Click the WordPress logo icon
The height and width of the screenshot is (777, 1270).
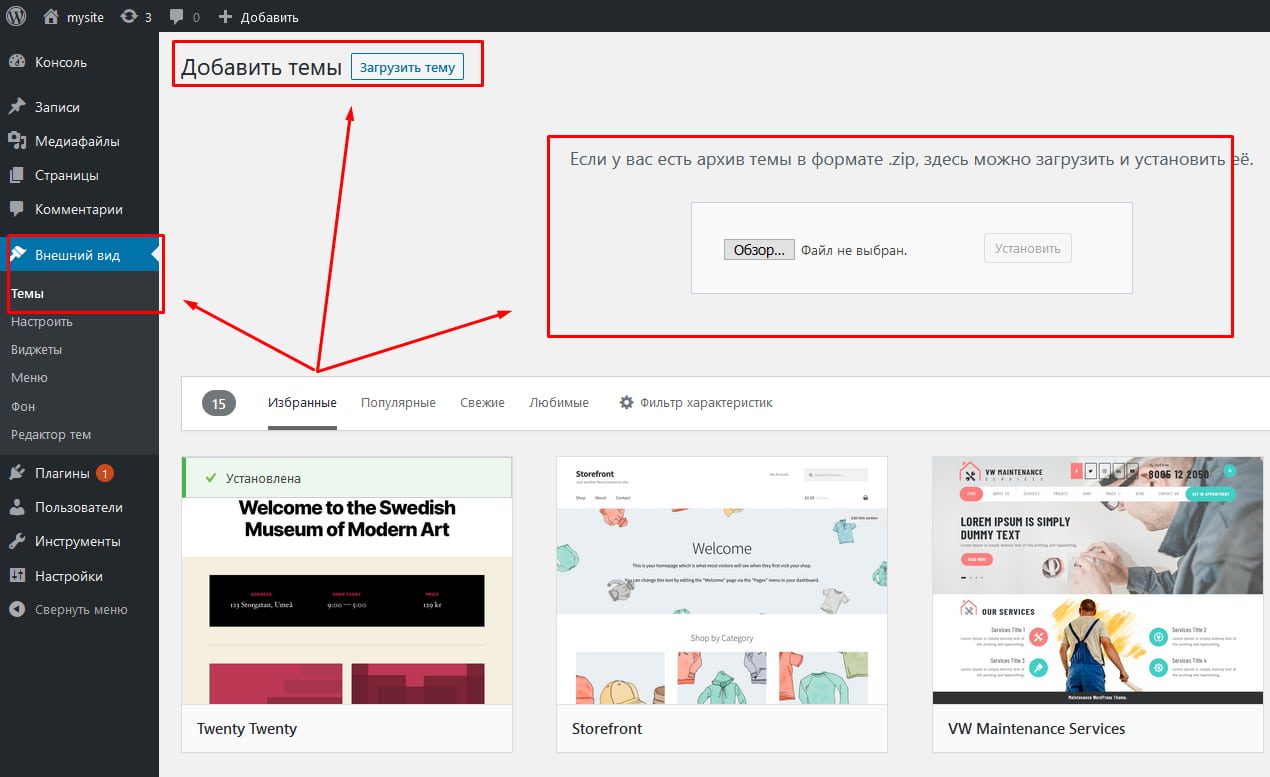(16, 16)
